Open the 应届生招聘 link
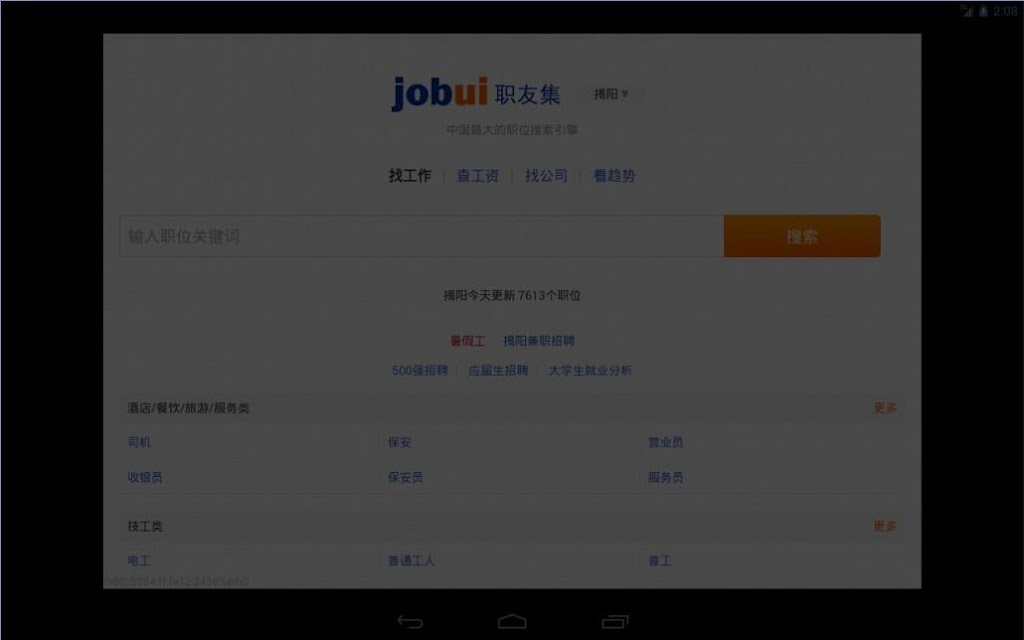 [x=498, y=370]
